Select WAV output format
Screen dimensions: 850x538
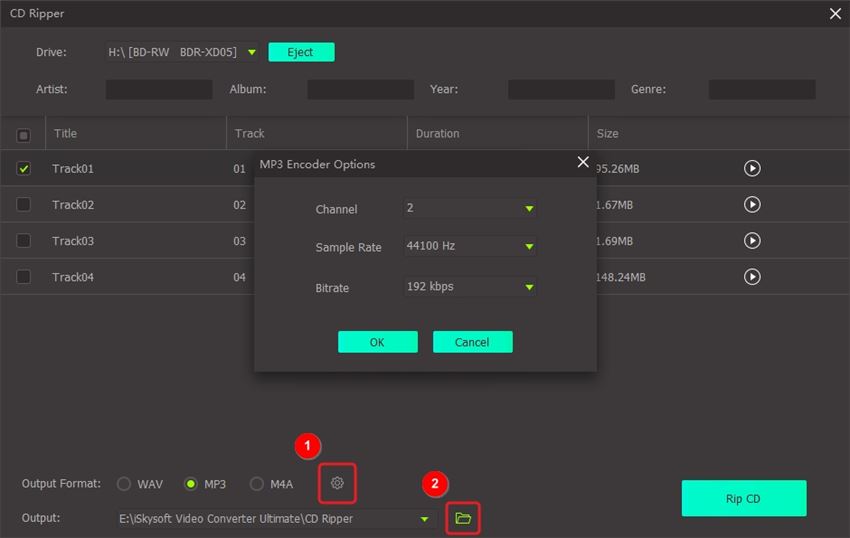click(124, 484)
